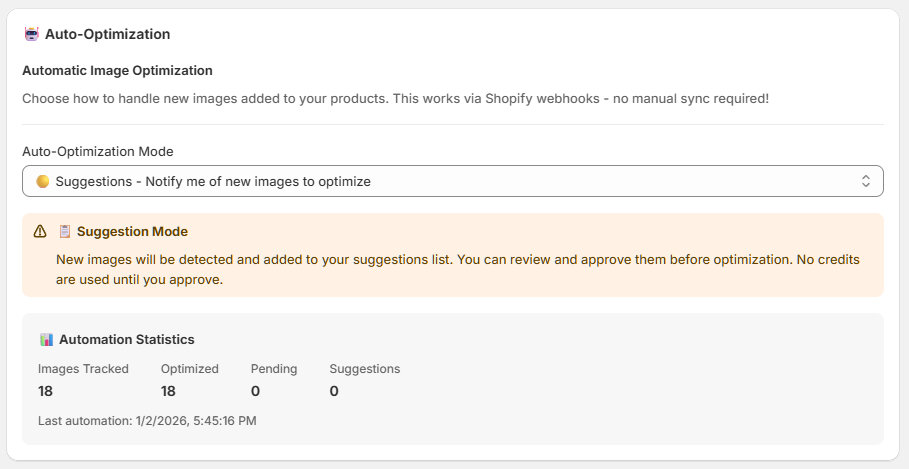Click the Pending value 0
The width and height of the screenshot is (909, 469).
tap(255, 391)
